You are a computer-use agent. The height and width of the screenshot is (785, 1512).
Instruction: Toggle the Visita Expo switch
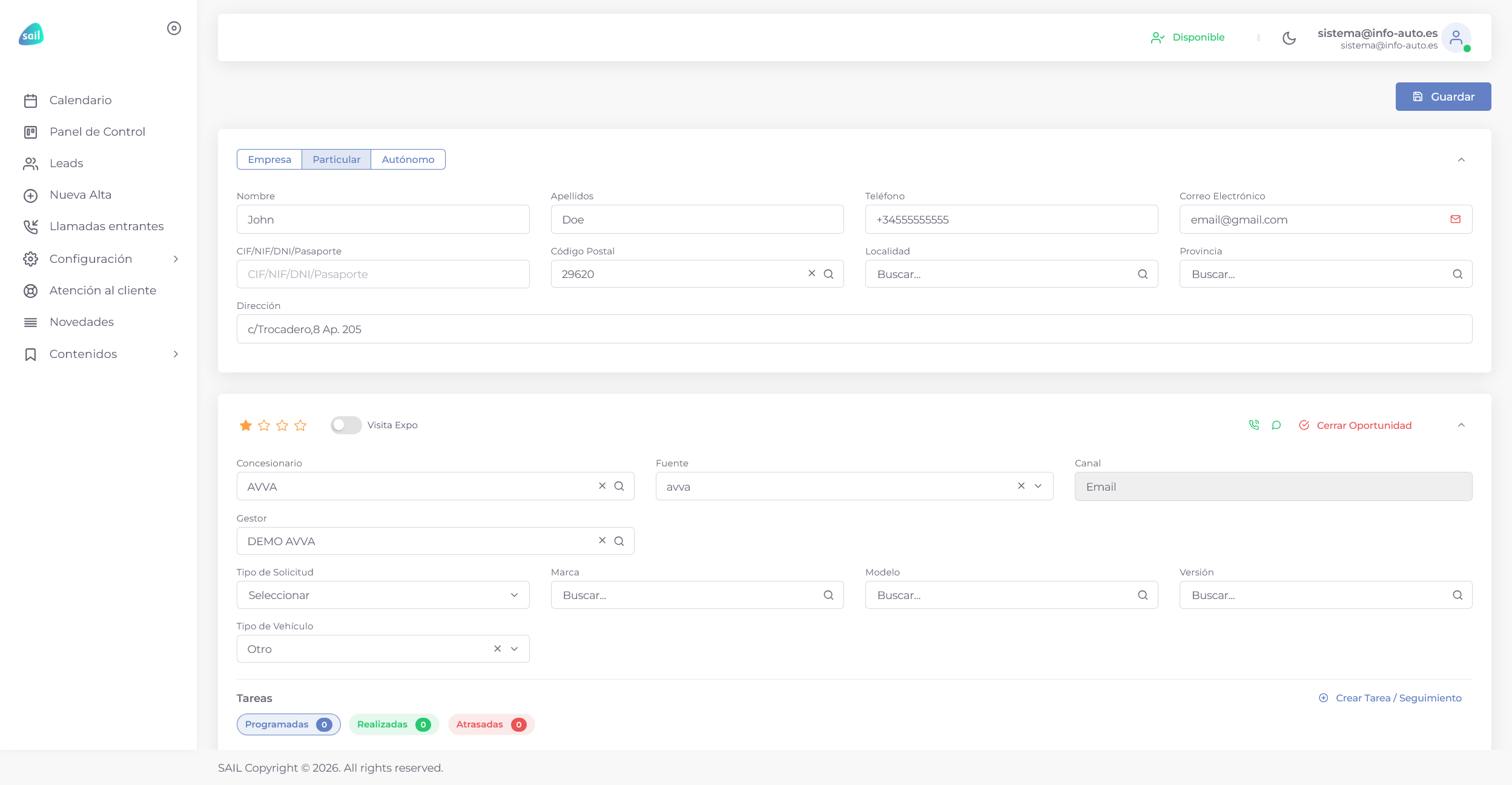pyautogui.click(x=346, y=425)
